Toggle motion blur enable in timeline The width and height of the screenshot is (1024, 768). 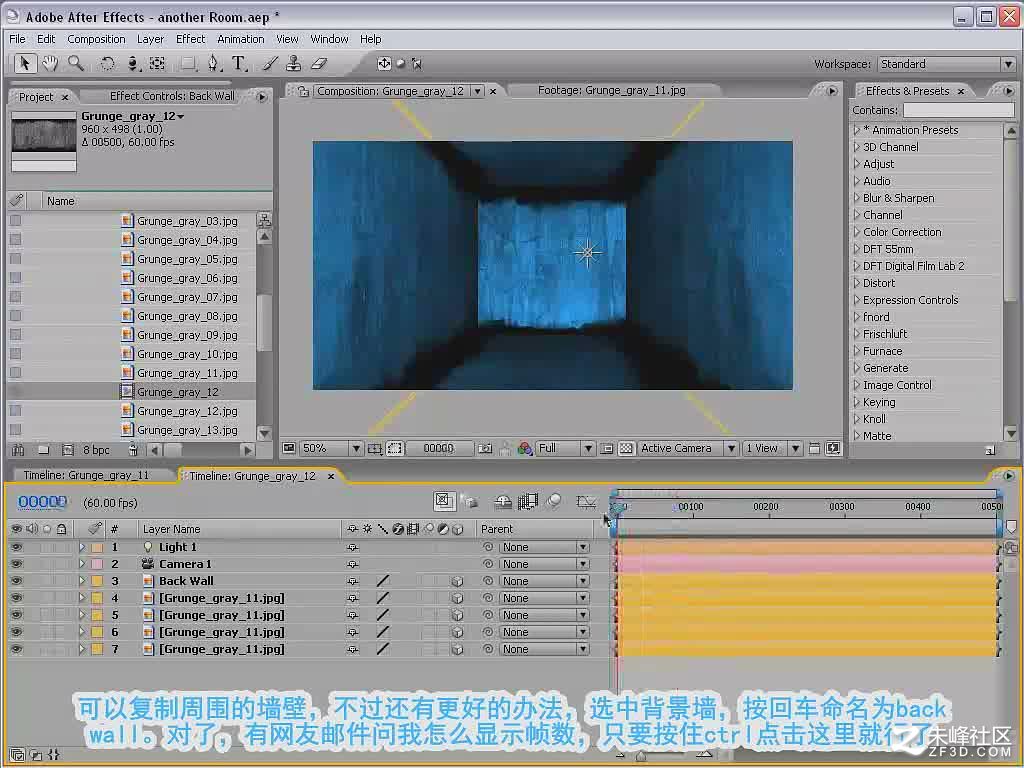pos(554,502)
